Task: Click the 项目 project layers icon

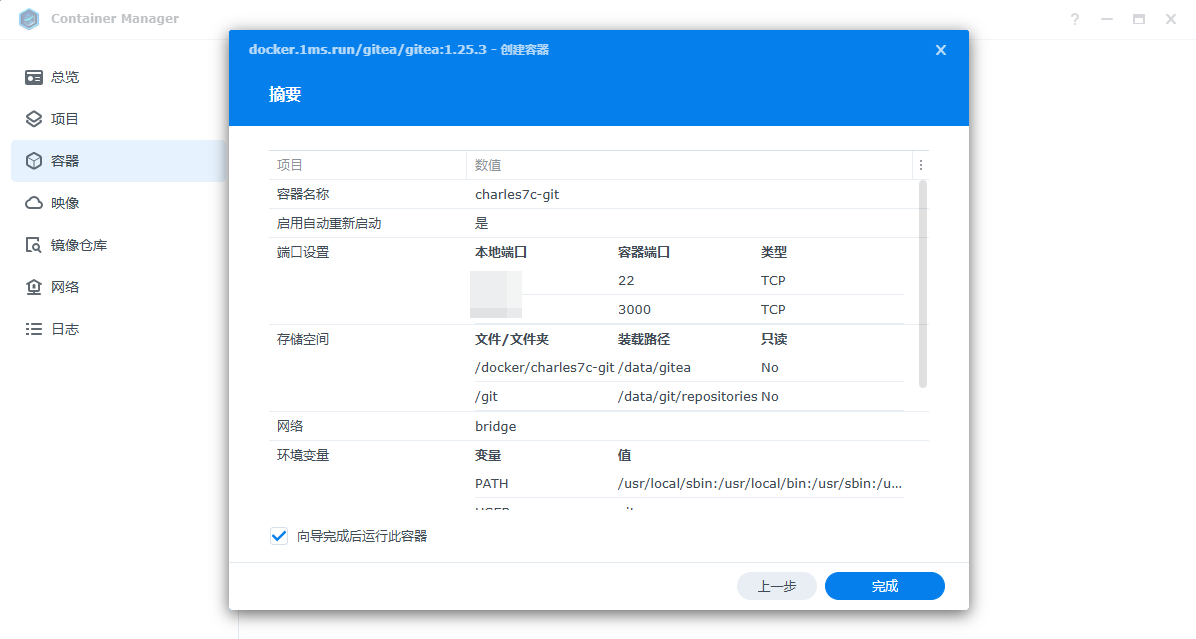Action: pyautogui.click(x=34, y=119)
